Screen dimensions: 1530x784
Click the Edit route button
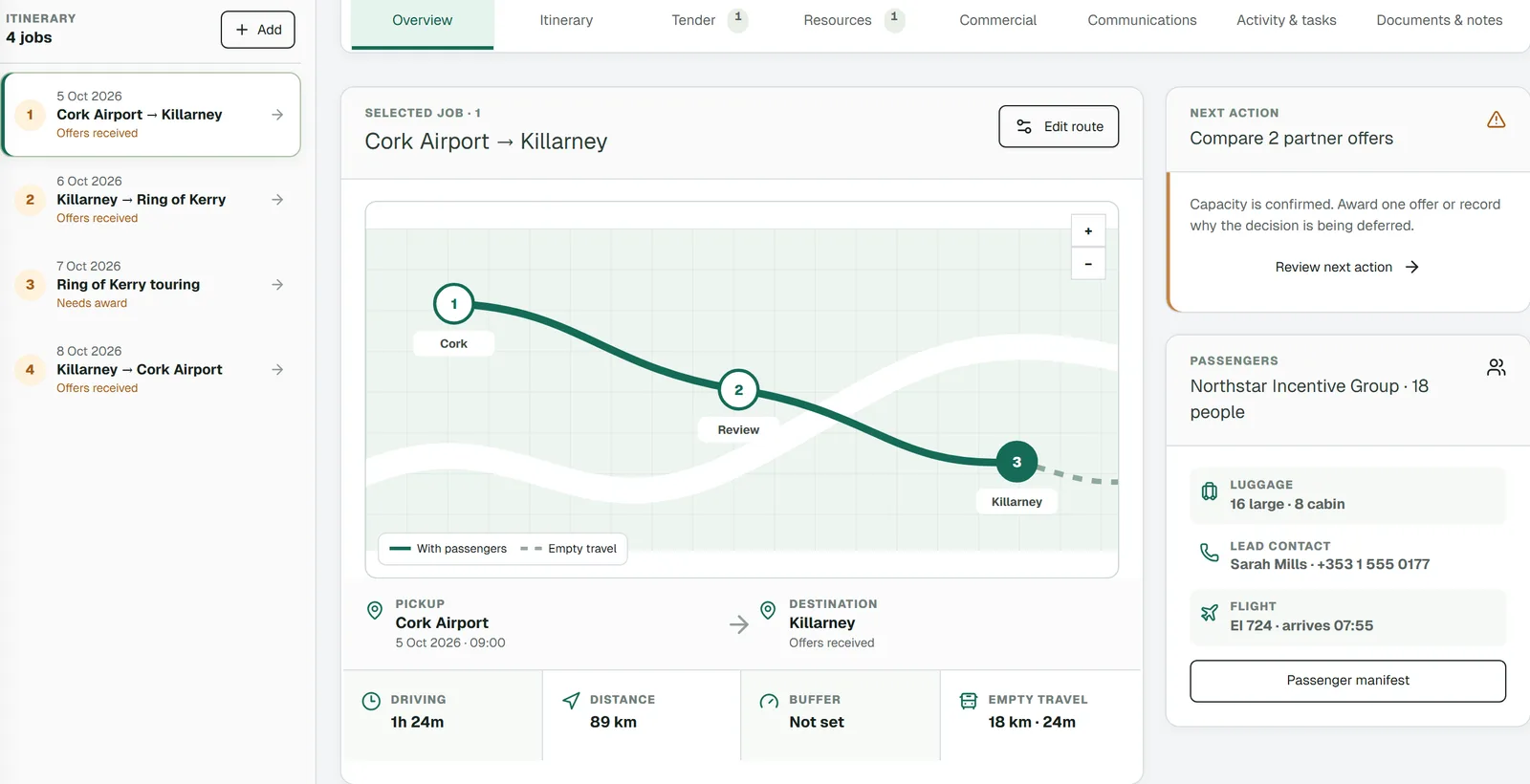click(x=1059, y=126)
